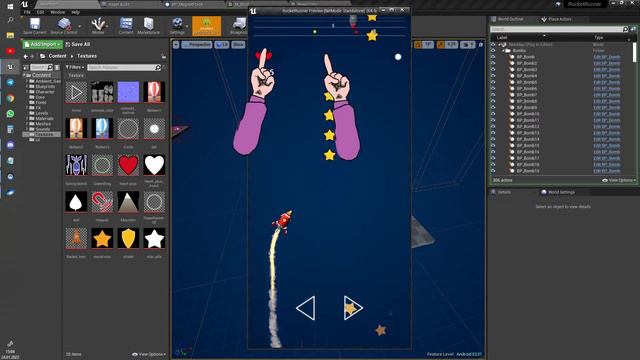This screenshot has height=360, width=640.
Task: Select the play triangle texture thumbnail
Action: coord(76,92)
